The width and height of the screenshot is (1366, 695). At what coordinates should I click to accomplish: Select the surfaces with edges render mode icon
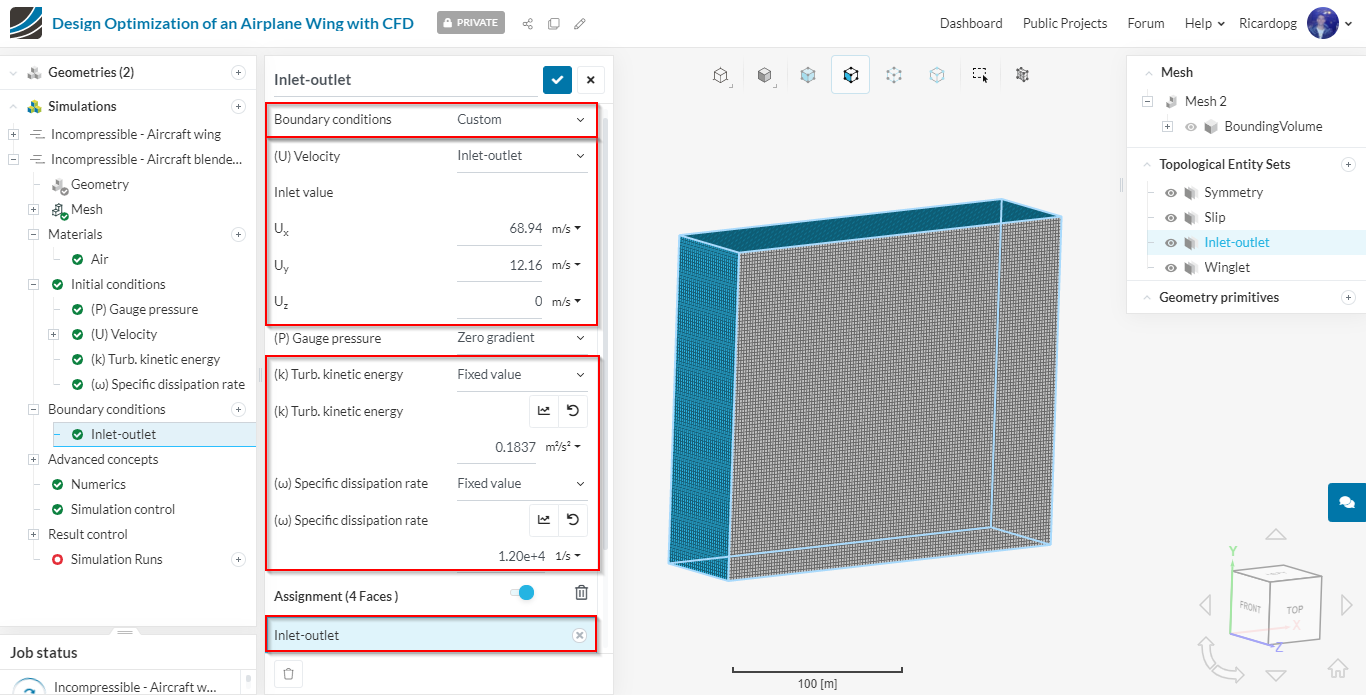pos(850,75)
